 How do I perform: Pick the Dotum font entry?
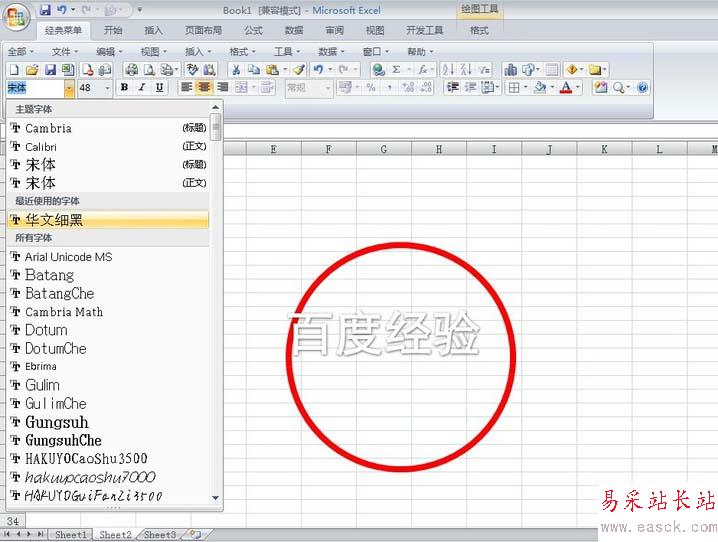[x=108, y=330]
